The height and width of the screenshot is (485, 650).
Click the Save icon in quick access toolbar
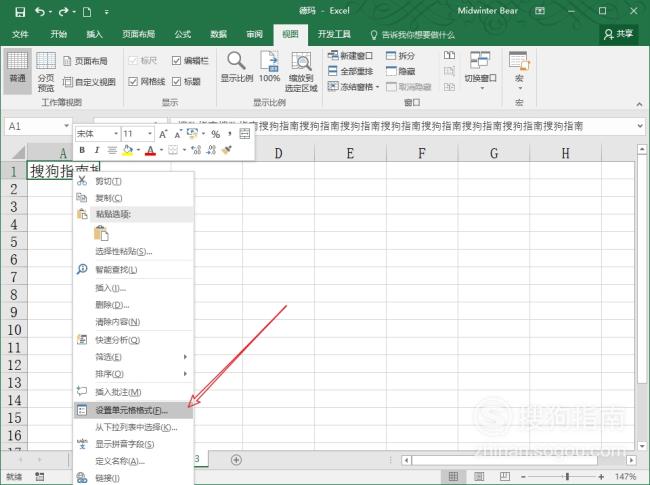point(20,12)
